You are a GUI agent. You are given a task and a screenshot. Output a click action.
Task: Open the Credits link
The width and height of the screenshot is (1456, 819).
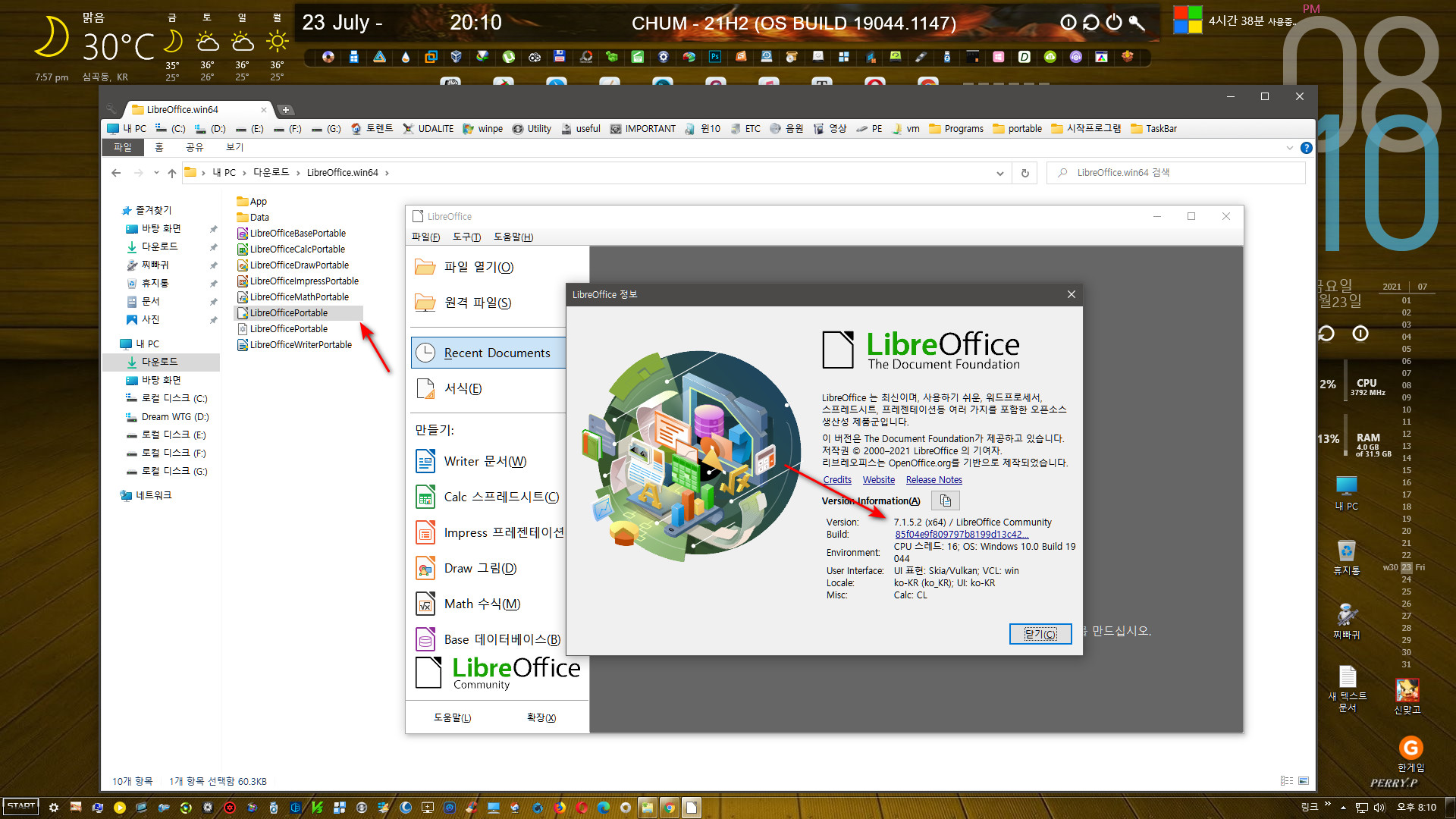click(x=837, y=479)
